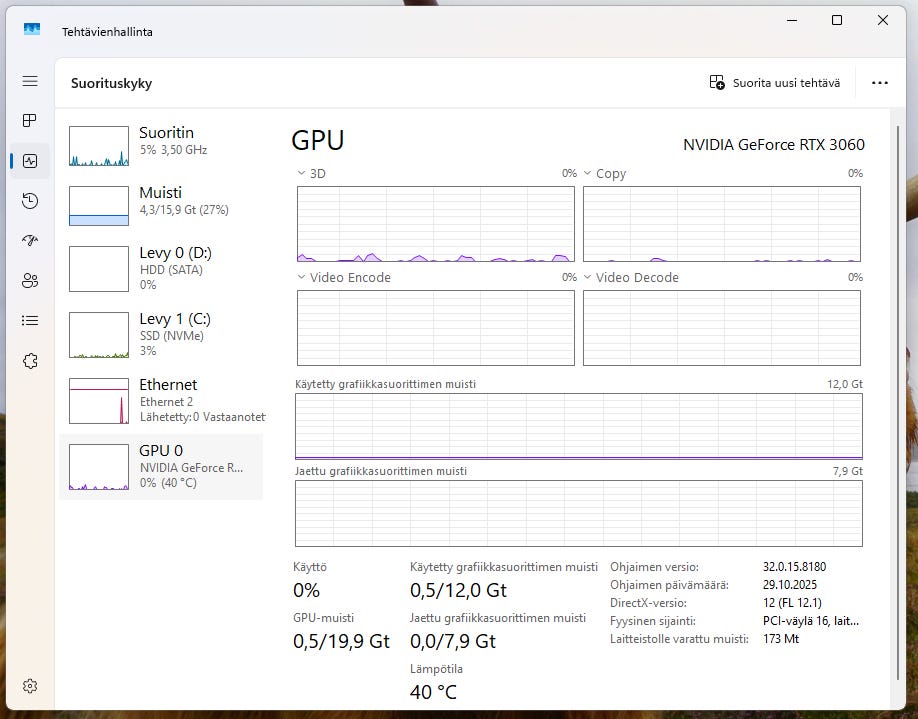Open the Video Encode graph dropdown
The image size is (918, 719).
344,278
